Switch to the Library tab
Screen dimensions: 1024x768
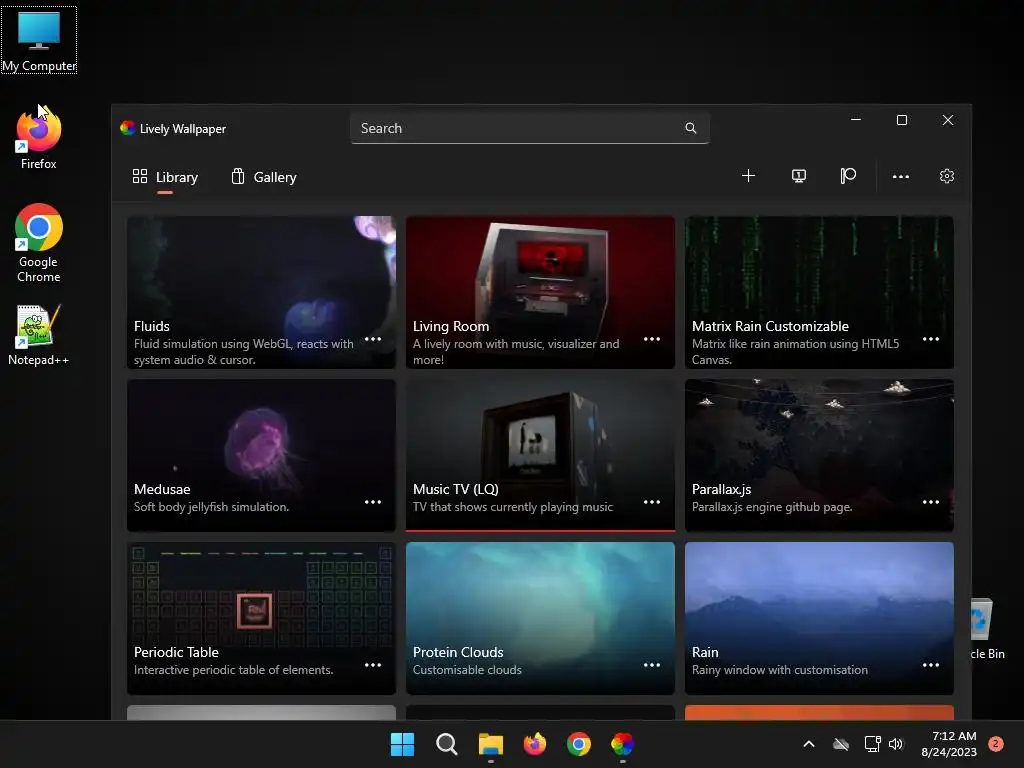pos(165,177)
